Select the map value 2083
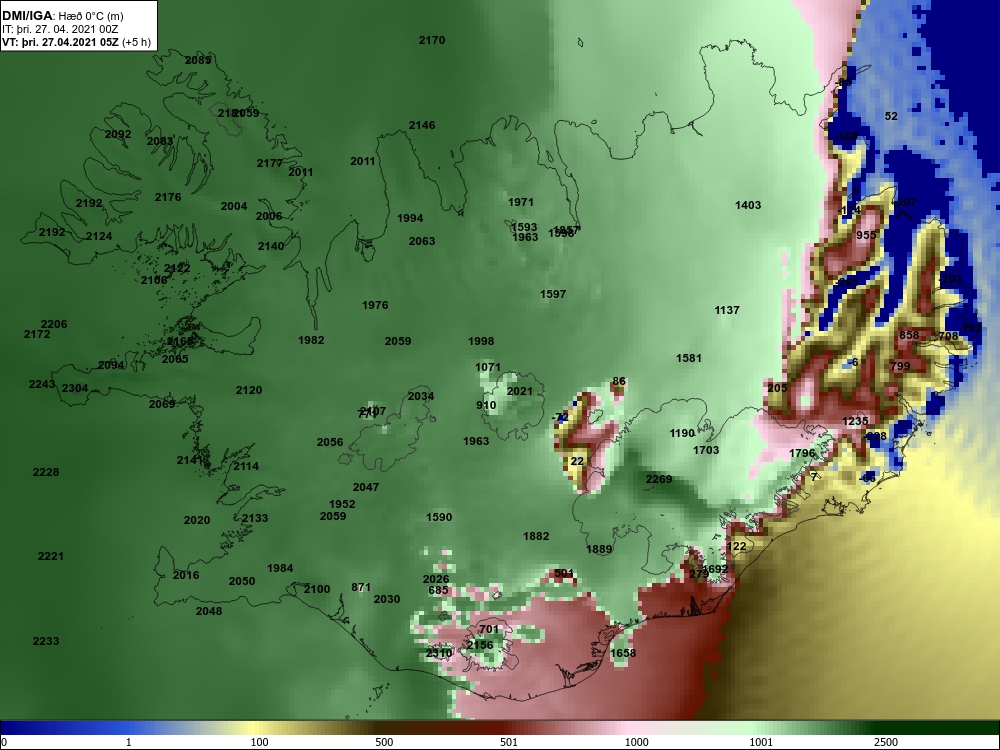 [160, 142]
